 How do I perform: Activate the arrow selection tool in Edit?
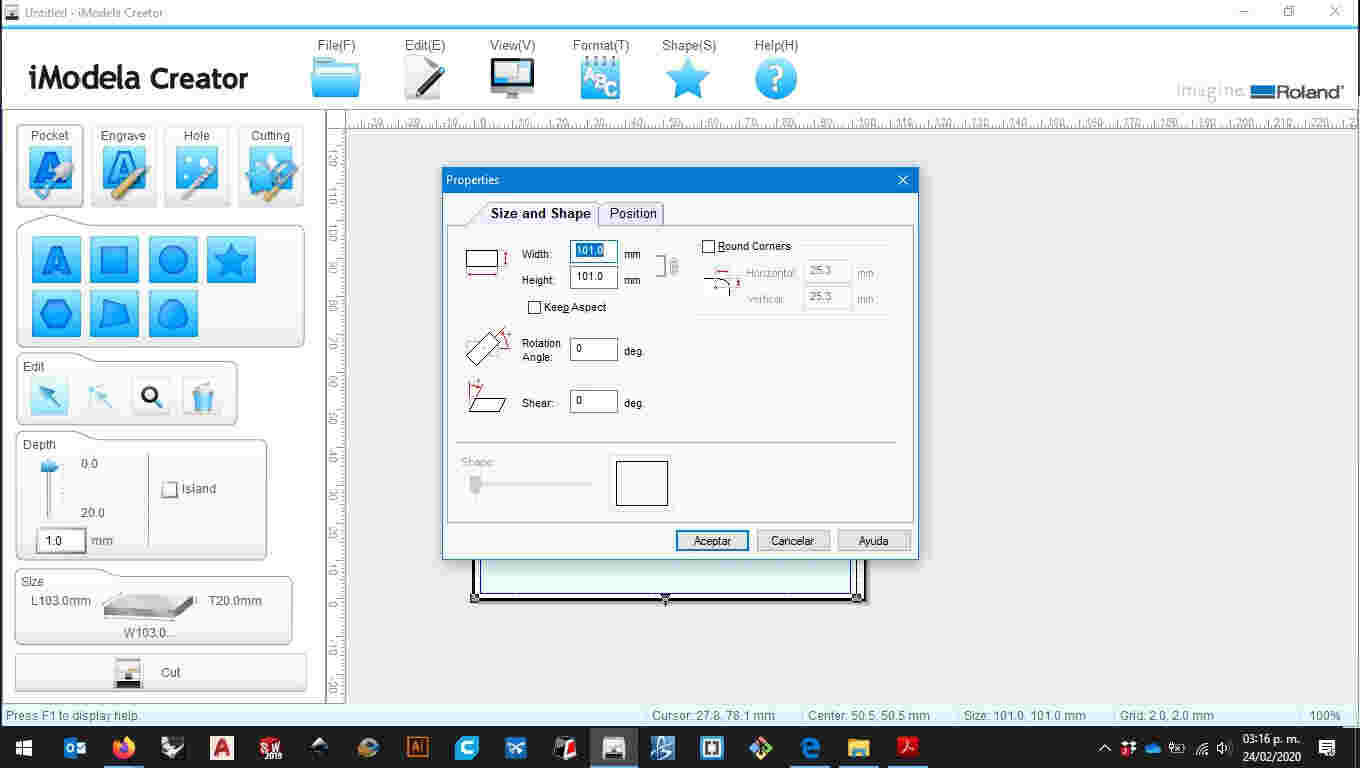(49, 397)
